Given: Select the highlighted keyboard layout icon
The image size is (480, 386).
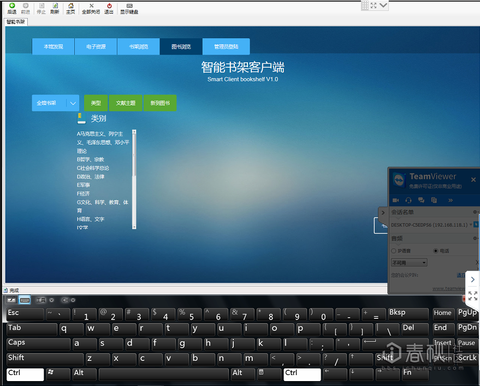Looking at the screenshot, I should pos(25,300).
